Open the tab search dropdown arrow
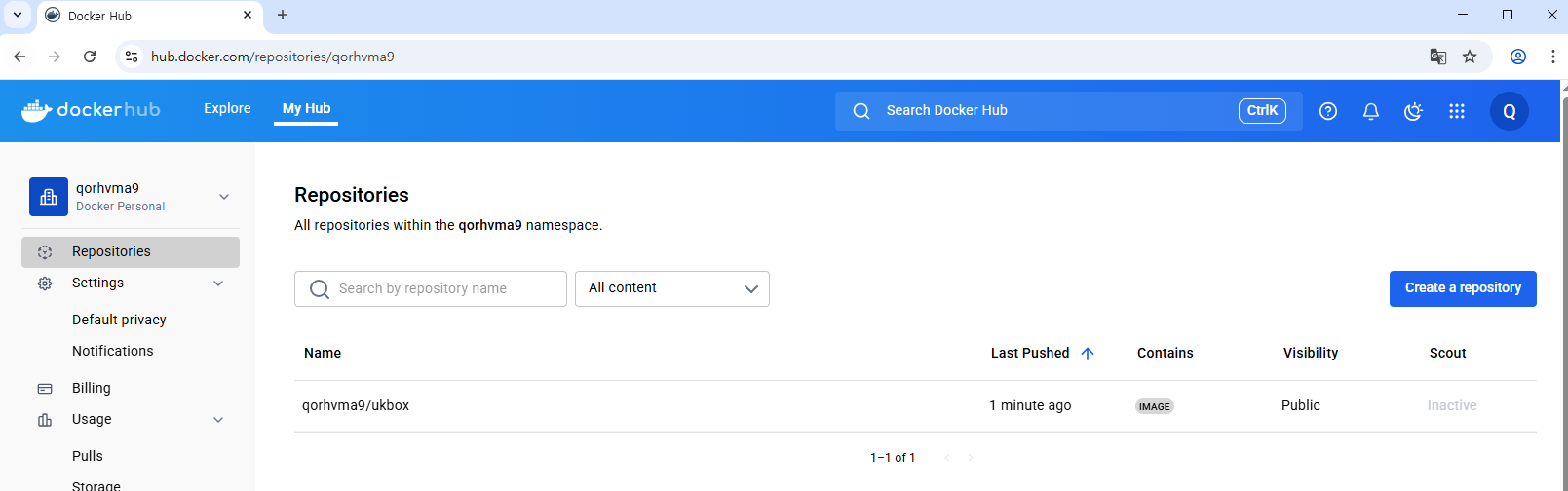Image resolution: width=1568 pixels, height=491 pixels. tap(18, 15)
